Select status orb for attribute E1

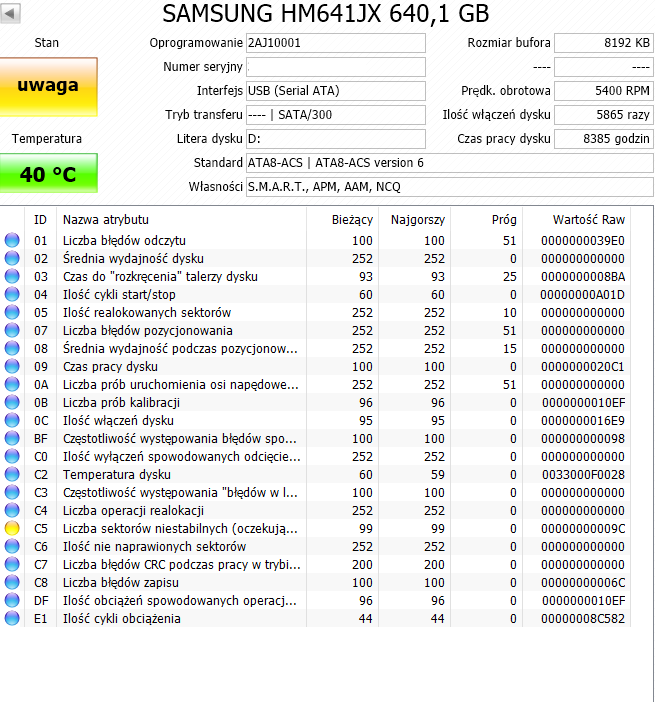point(12,618)
